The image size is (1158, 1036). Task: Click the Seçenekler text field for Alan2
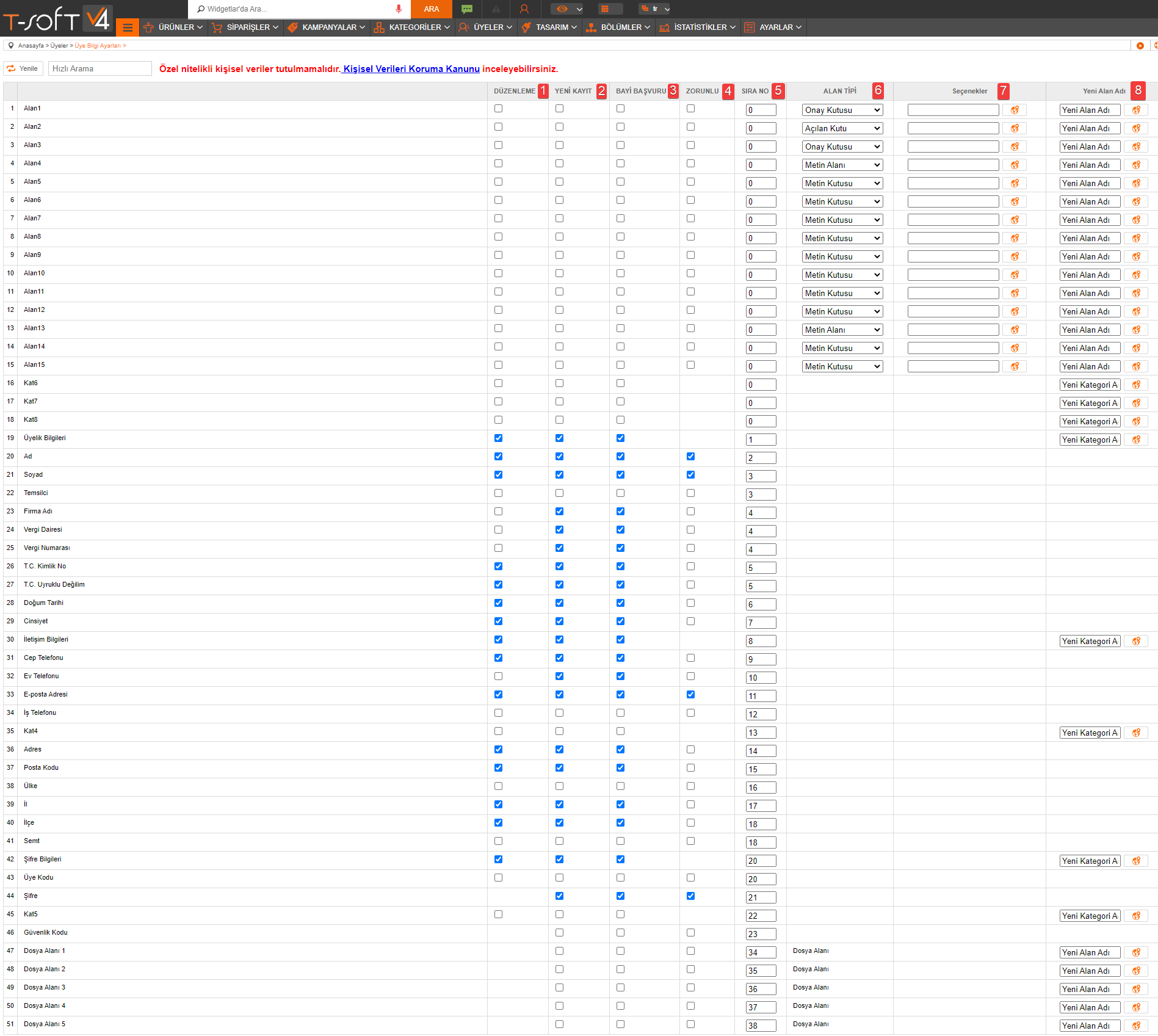[953, 128]
